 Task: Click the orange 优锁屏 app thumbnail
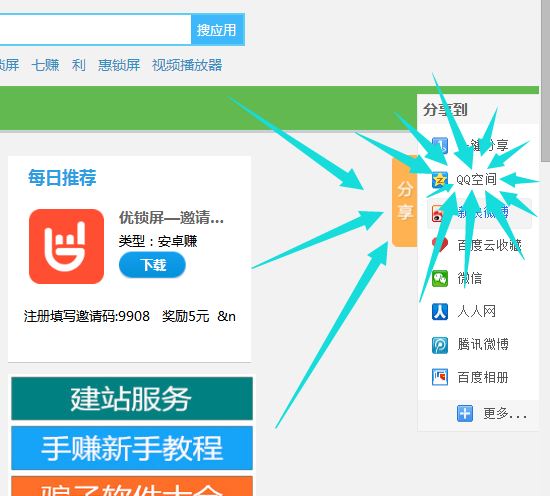click(66, 246)
